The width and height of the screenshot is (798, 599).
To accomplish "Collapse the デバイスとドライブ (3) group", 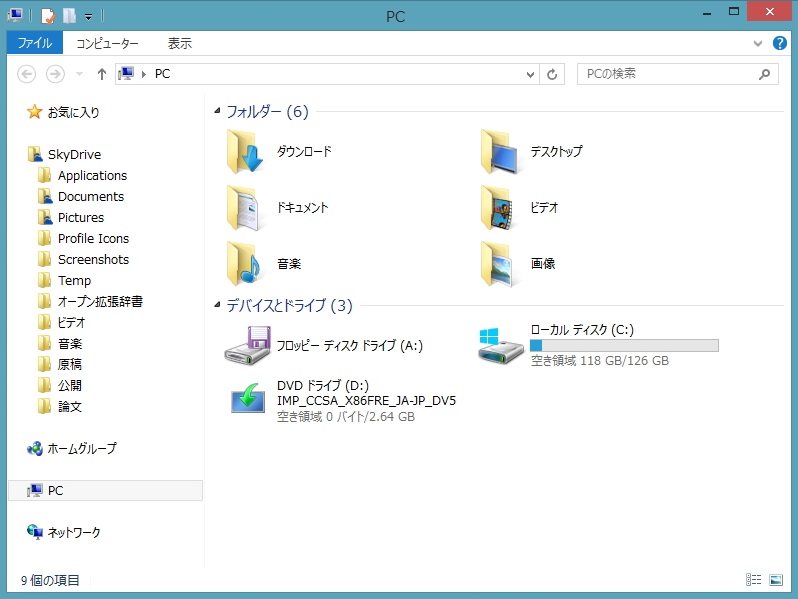I will point(217,305).
